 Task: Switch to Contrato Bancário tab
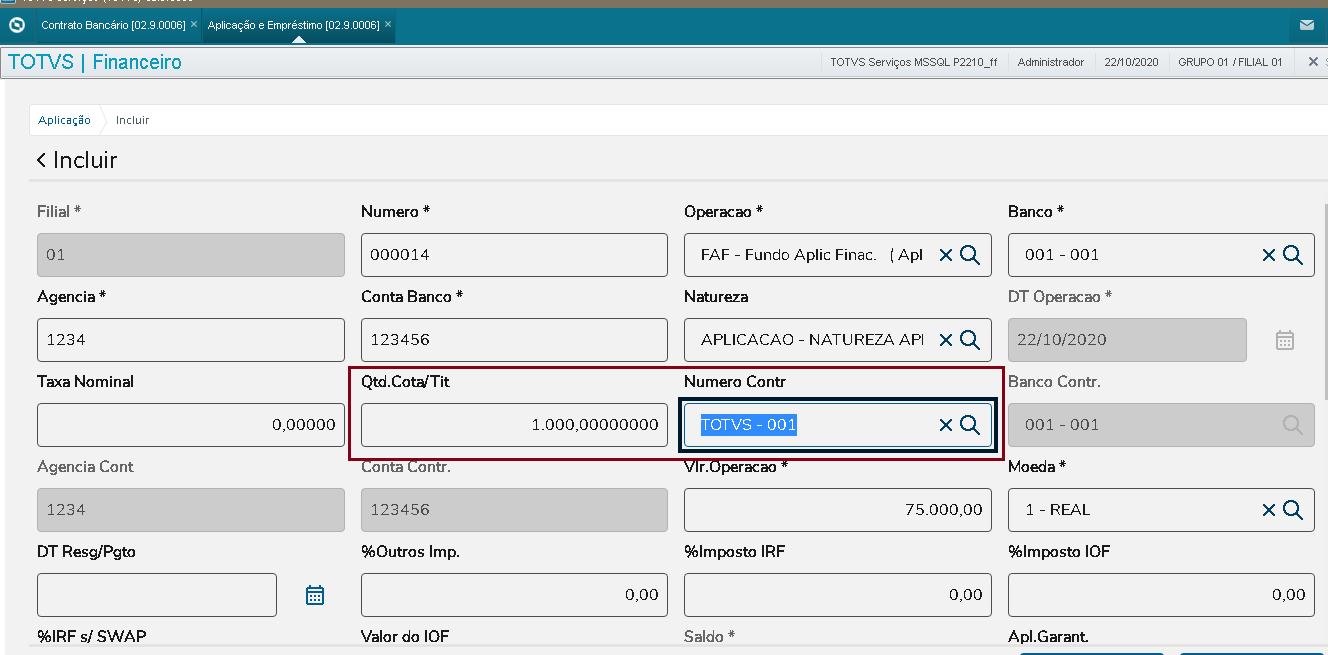112,25
